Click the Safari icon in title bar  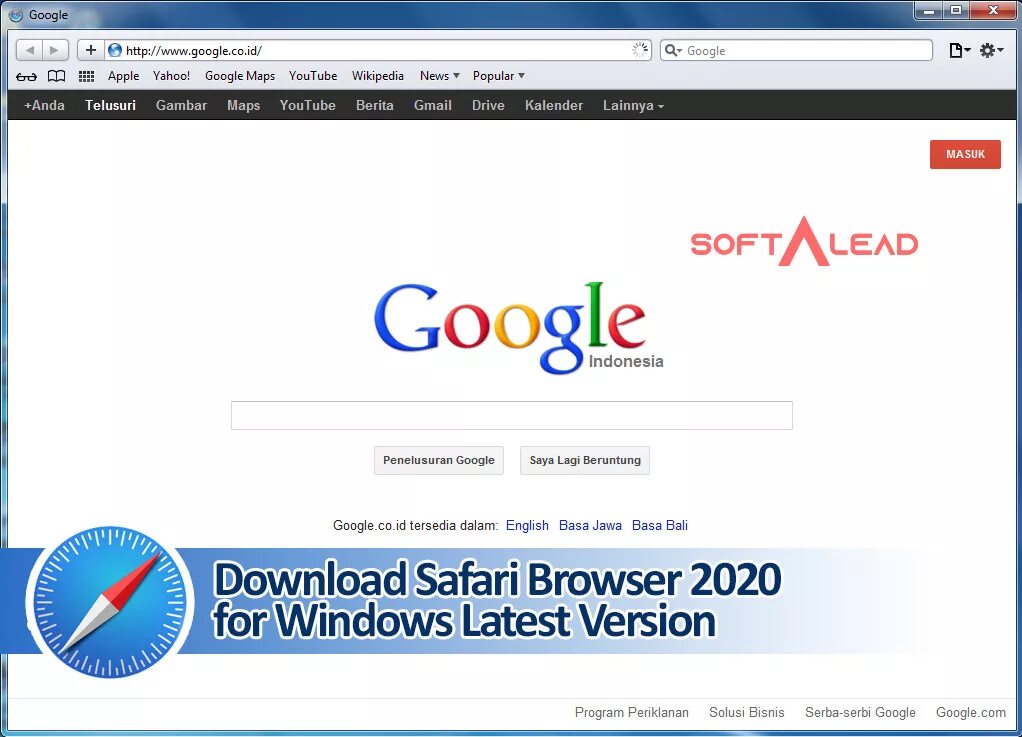(16, 14)
